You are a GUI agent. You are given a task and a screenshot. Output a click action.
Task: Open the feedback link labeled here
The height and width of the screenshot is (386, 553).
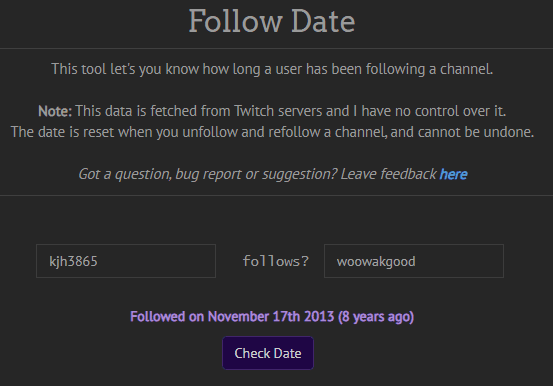pos(453,174)
